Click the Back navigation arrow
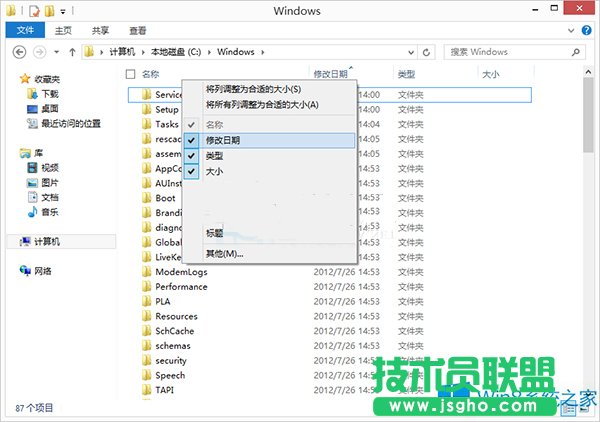This screenshot has width=600, height=422. (x=20, y=52)
